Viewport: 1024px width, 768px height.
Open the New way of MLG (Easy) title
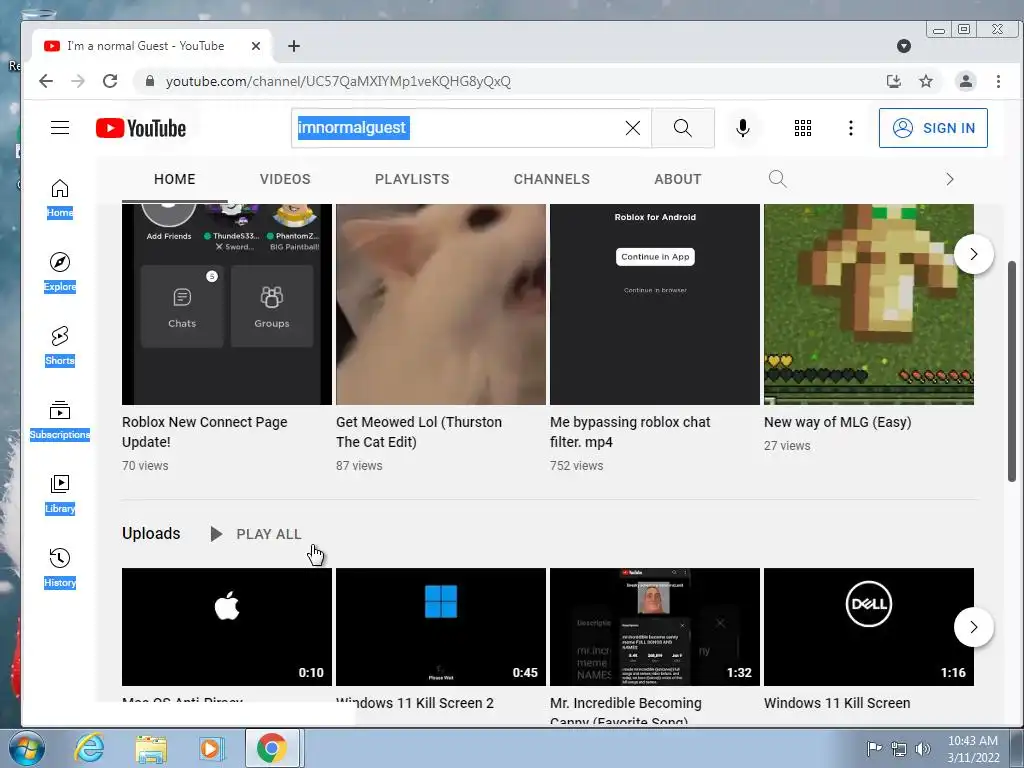click(837, 422)
